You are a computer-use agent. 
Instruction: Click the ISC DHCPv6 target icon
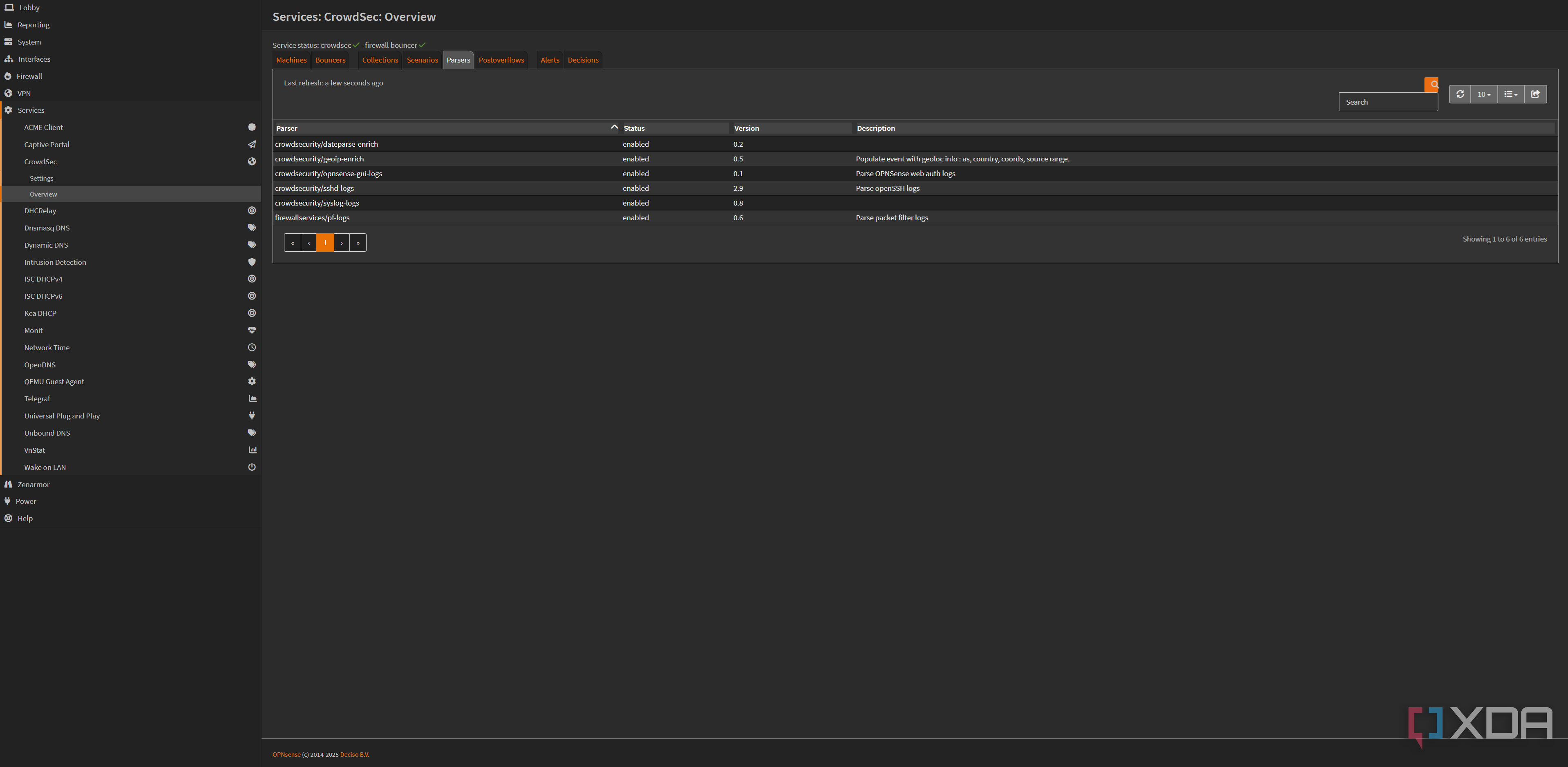pos(252,296)
